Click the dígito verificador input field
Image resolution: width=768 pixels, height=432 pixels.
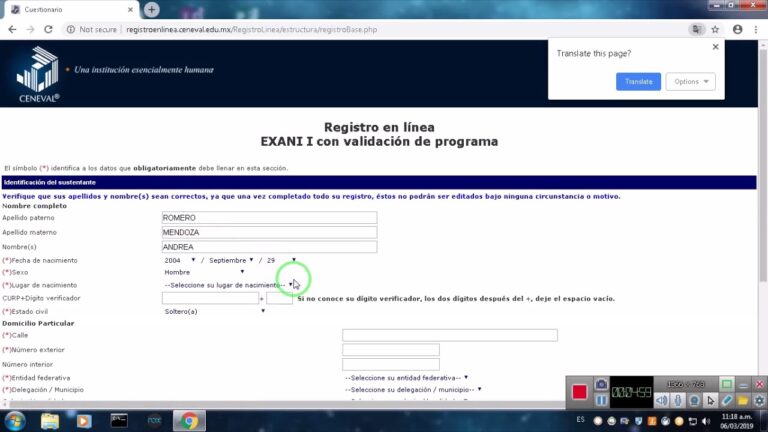[x=280, y=298]
